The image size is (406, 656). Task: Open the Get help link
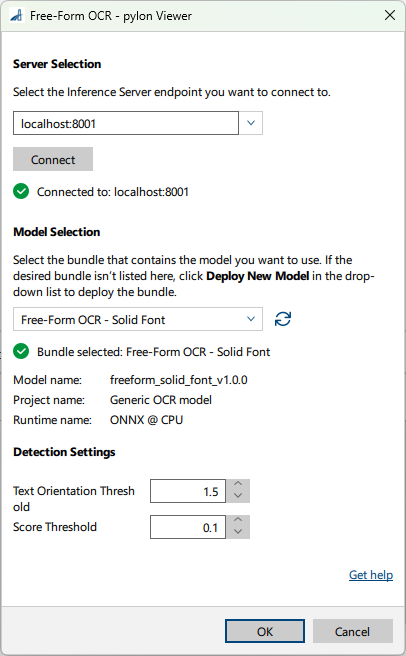[371, 575]
